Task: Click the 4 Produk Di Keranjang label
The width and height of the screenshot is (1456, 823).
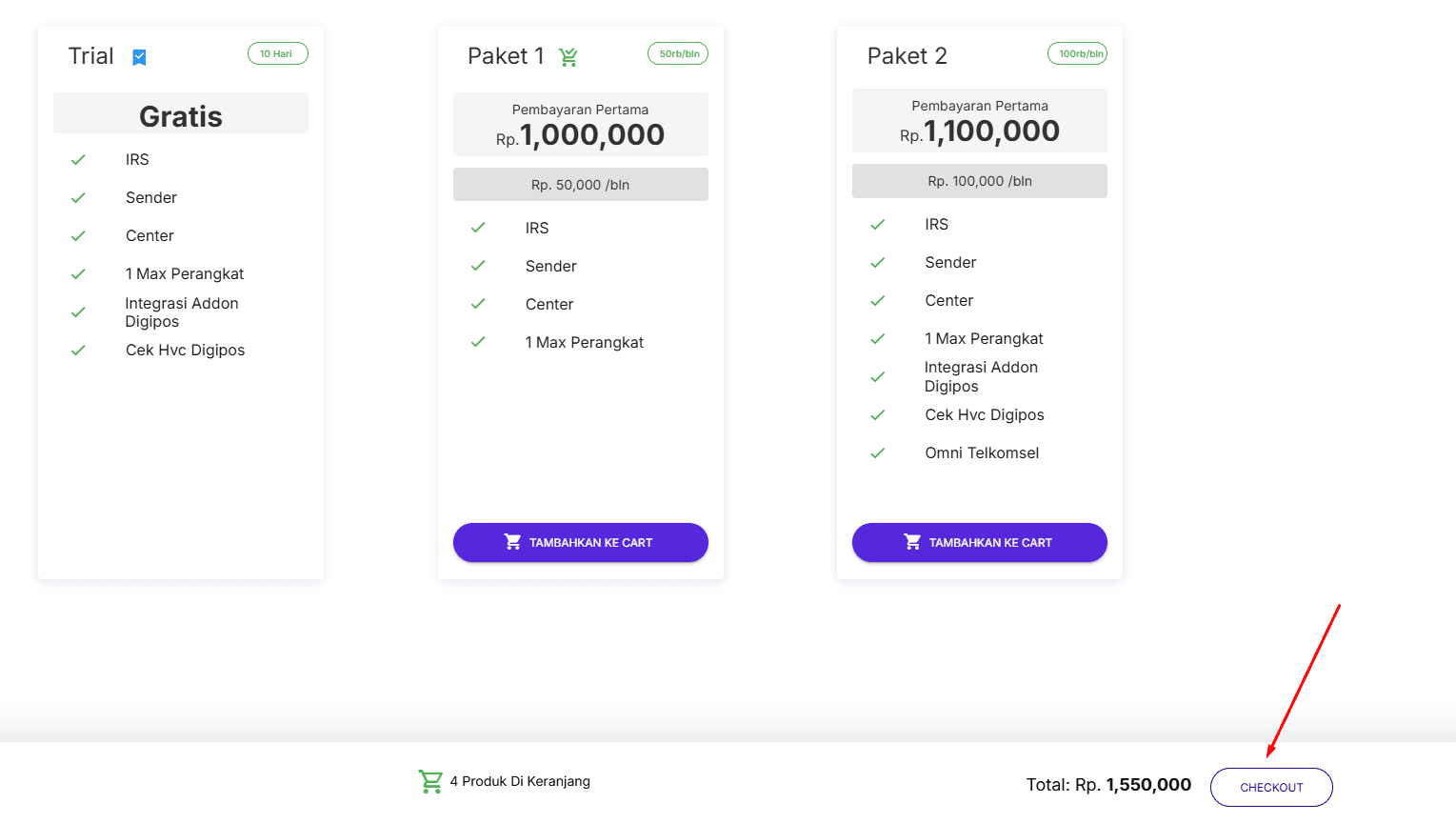Action: point(520,781)
